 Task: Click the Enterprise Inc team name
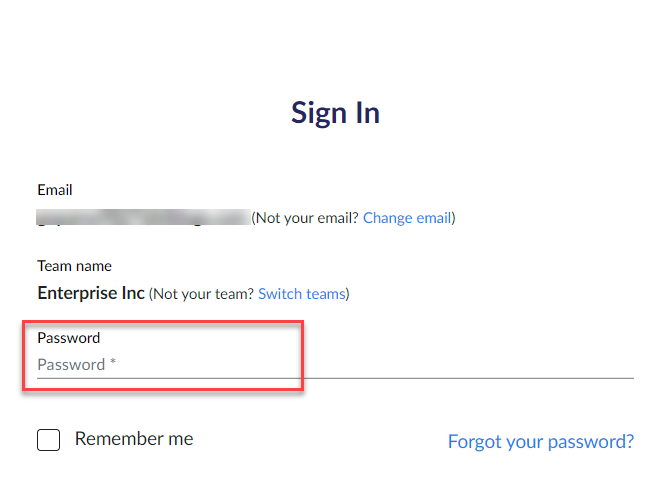(x=91, y=293)
